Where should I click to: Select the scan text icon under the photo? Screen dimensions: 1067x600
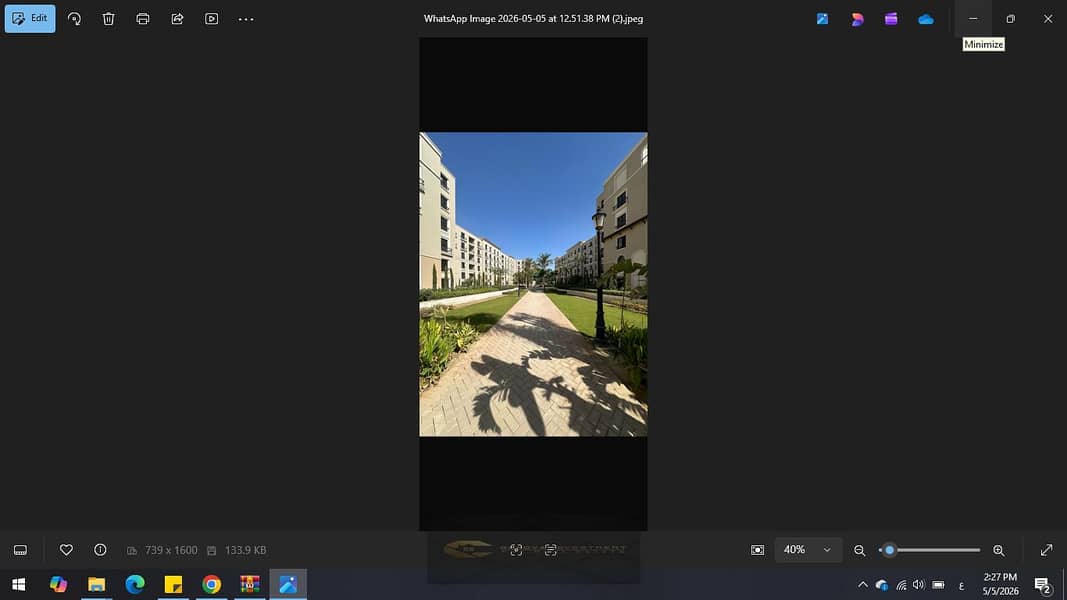tap(551, 550)
